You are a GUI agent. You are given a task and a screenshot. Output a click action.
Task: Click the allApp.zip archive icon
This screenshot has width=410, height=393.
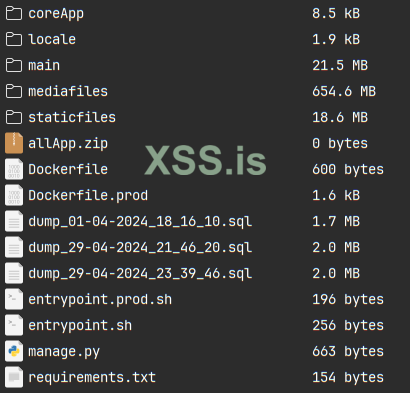14,143
